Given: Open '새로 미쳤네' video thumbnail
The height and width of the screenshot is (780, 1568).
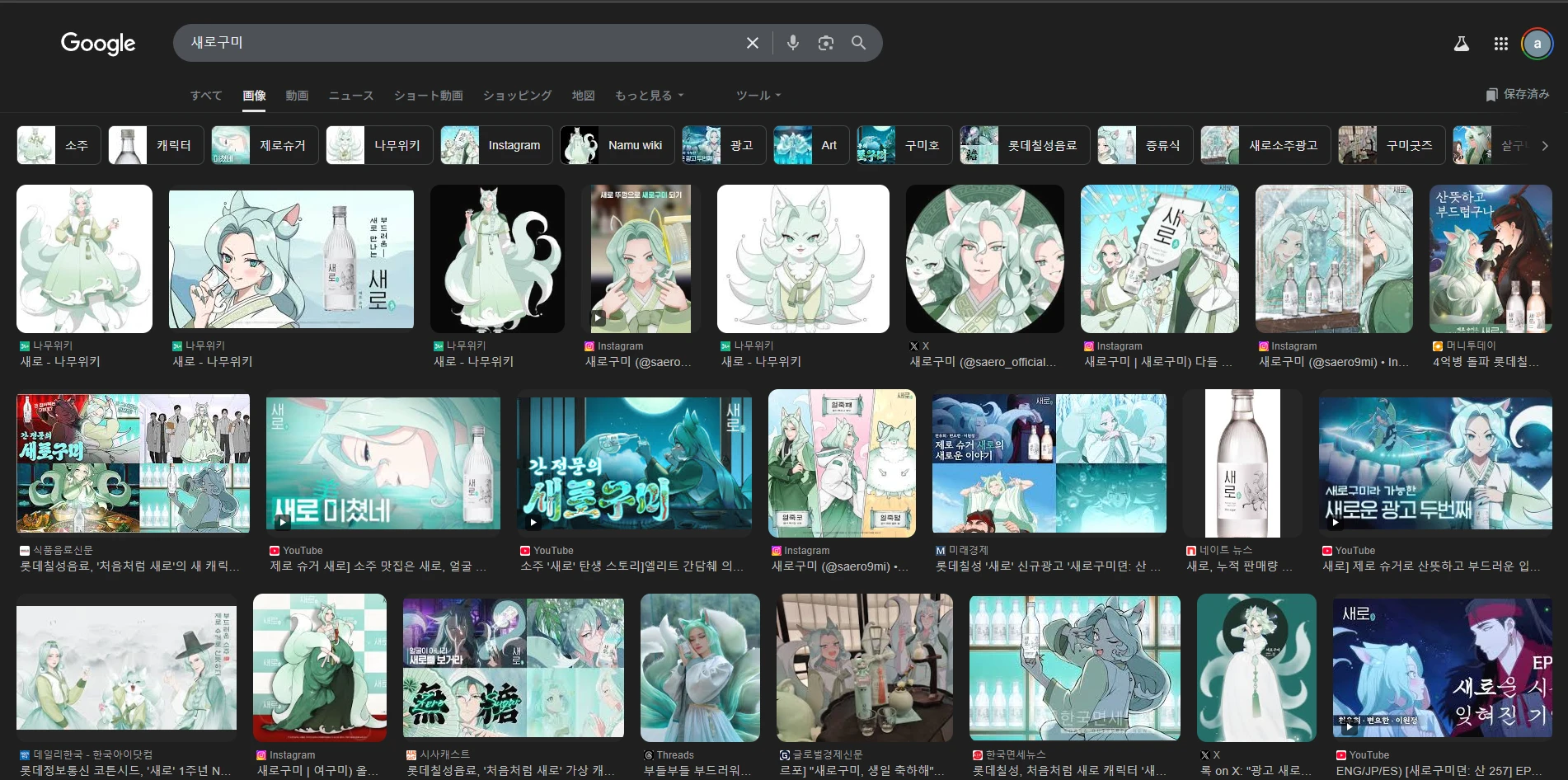Looking at the screenshot, I should coord(383,463).
